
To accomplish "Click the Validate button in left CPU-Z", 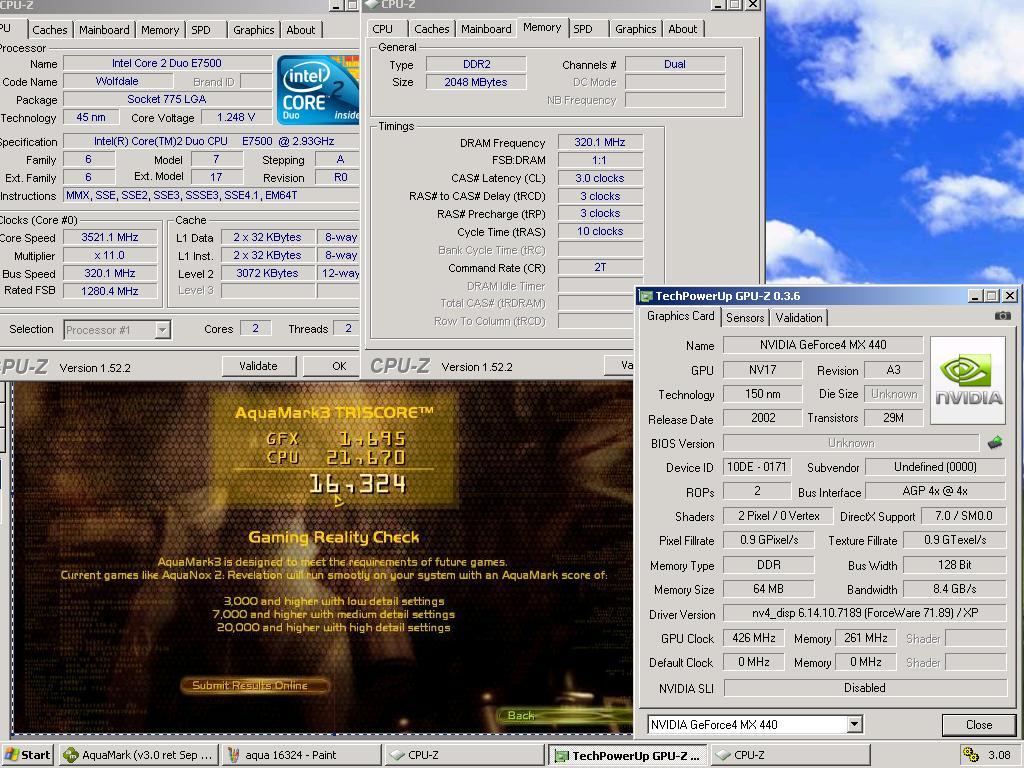I will [x=259, y=366].
